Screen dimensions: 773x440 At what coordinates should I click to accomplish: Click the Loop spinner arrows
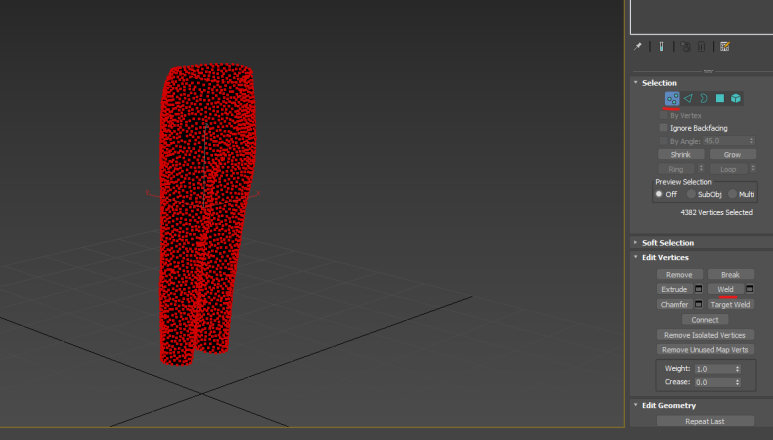tap(753, 169)
